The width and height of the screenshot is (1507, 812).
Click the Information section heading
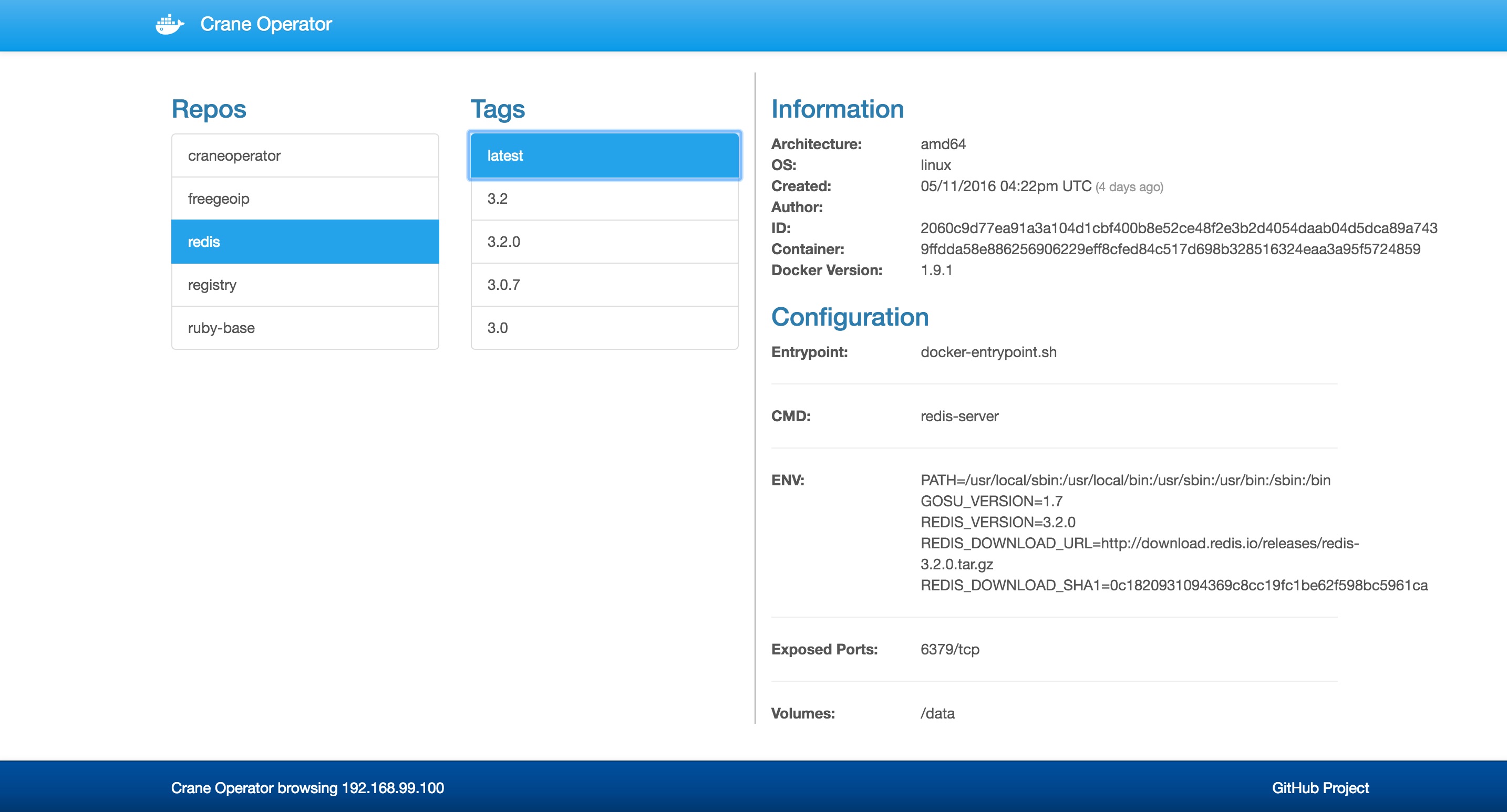[837, 109]
